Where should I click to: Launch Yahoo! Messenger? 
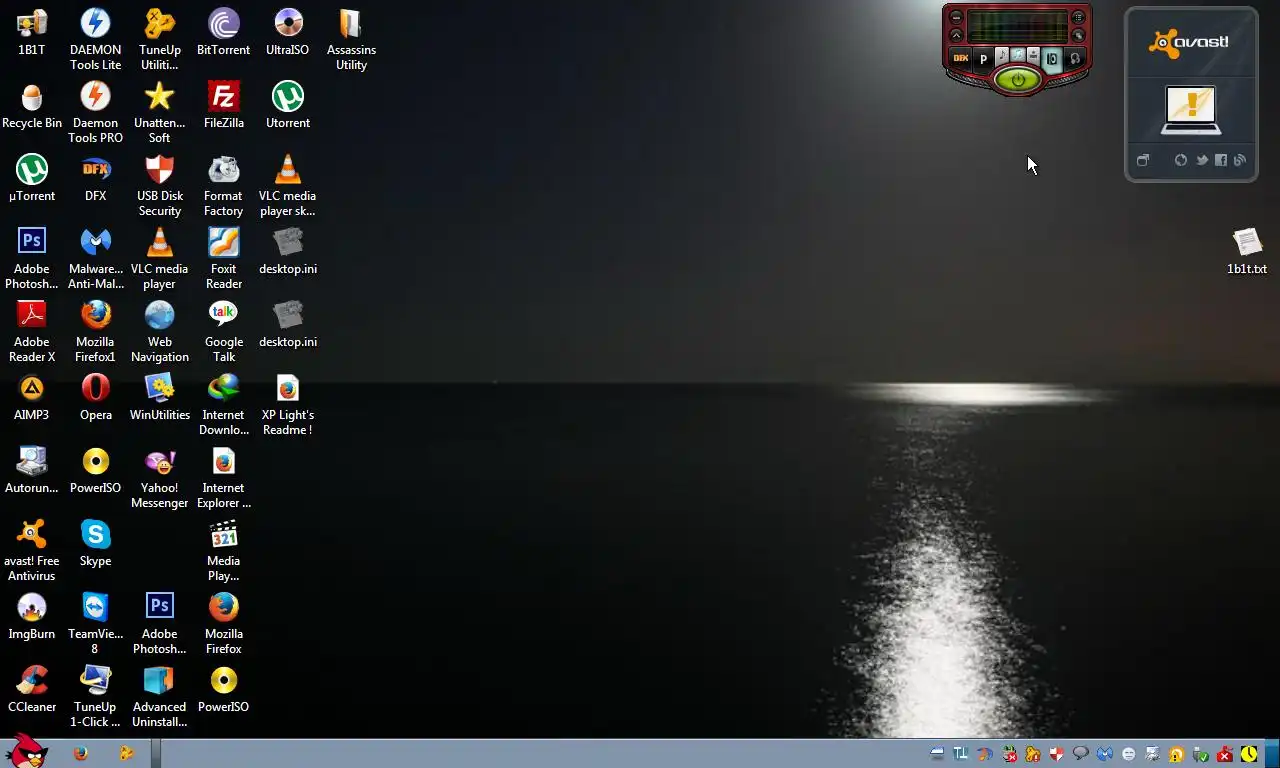pyautogui.click(x=160, y=477)
